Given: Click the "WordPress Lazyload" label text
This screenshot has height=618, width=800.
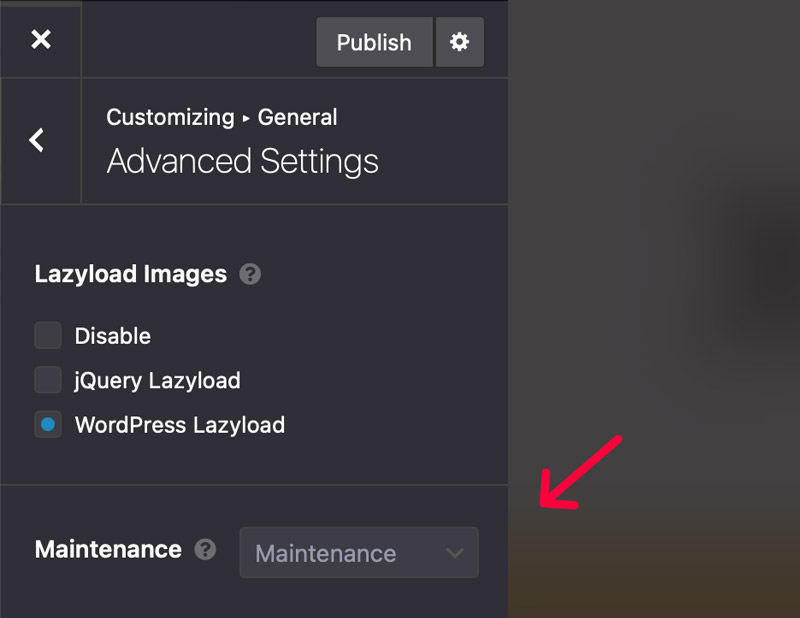Looking at the screenshot, I should click(180, 425).
